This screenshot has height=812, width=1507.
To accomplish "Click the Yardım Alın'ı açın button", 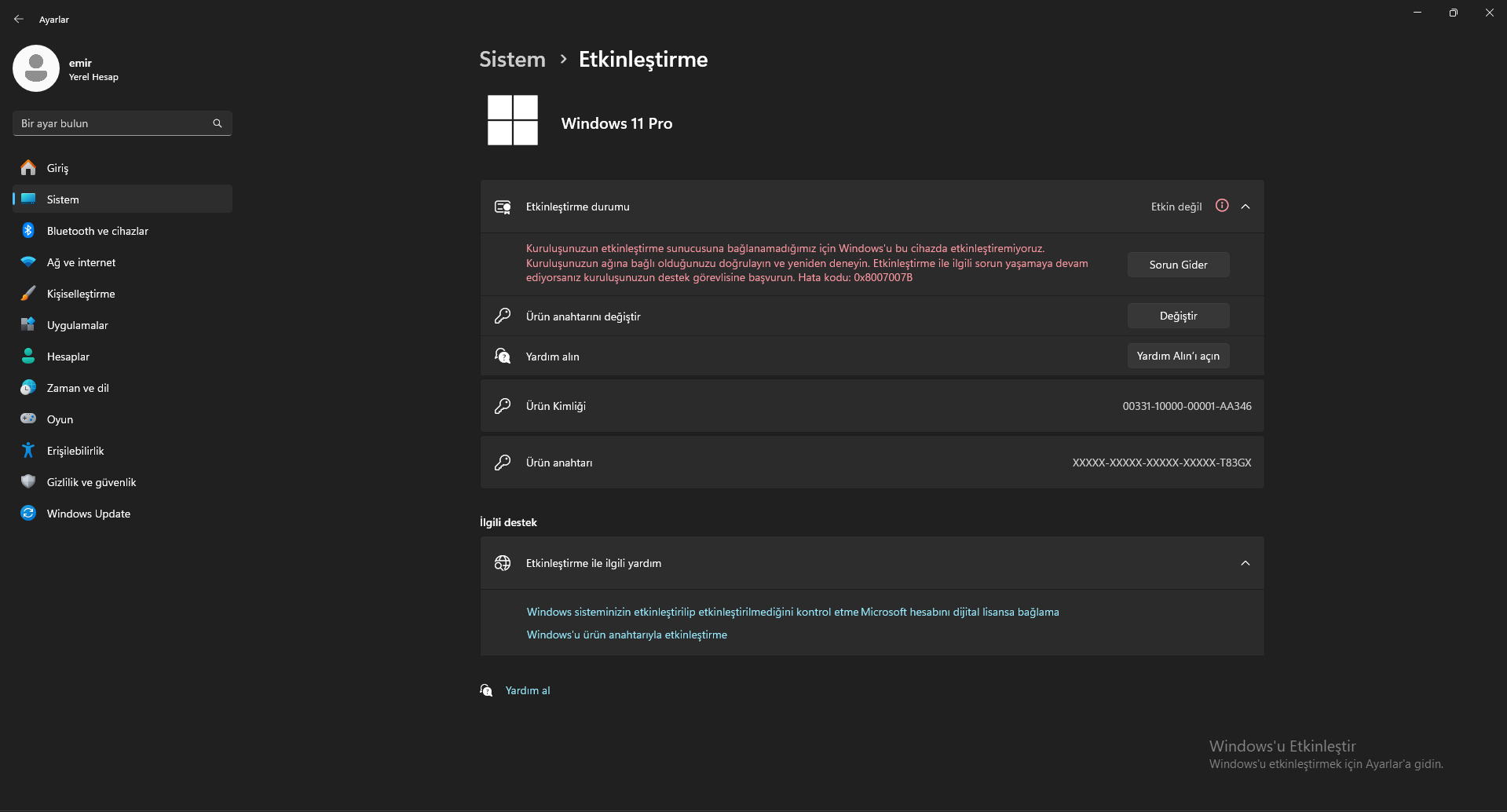I will tap(1178, 356).
